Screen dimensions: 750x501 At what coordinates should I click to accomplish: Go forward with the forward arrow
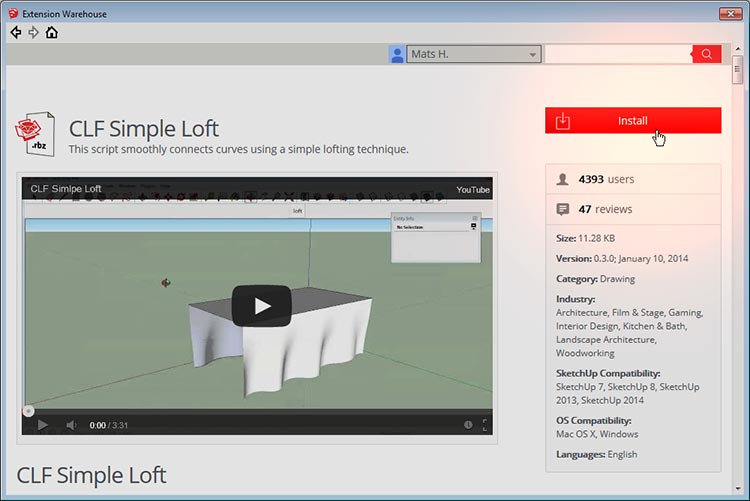pos(33,33)
